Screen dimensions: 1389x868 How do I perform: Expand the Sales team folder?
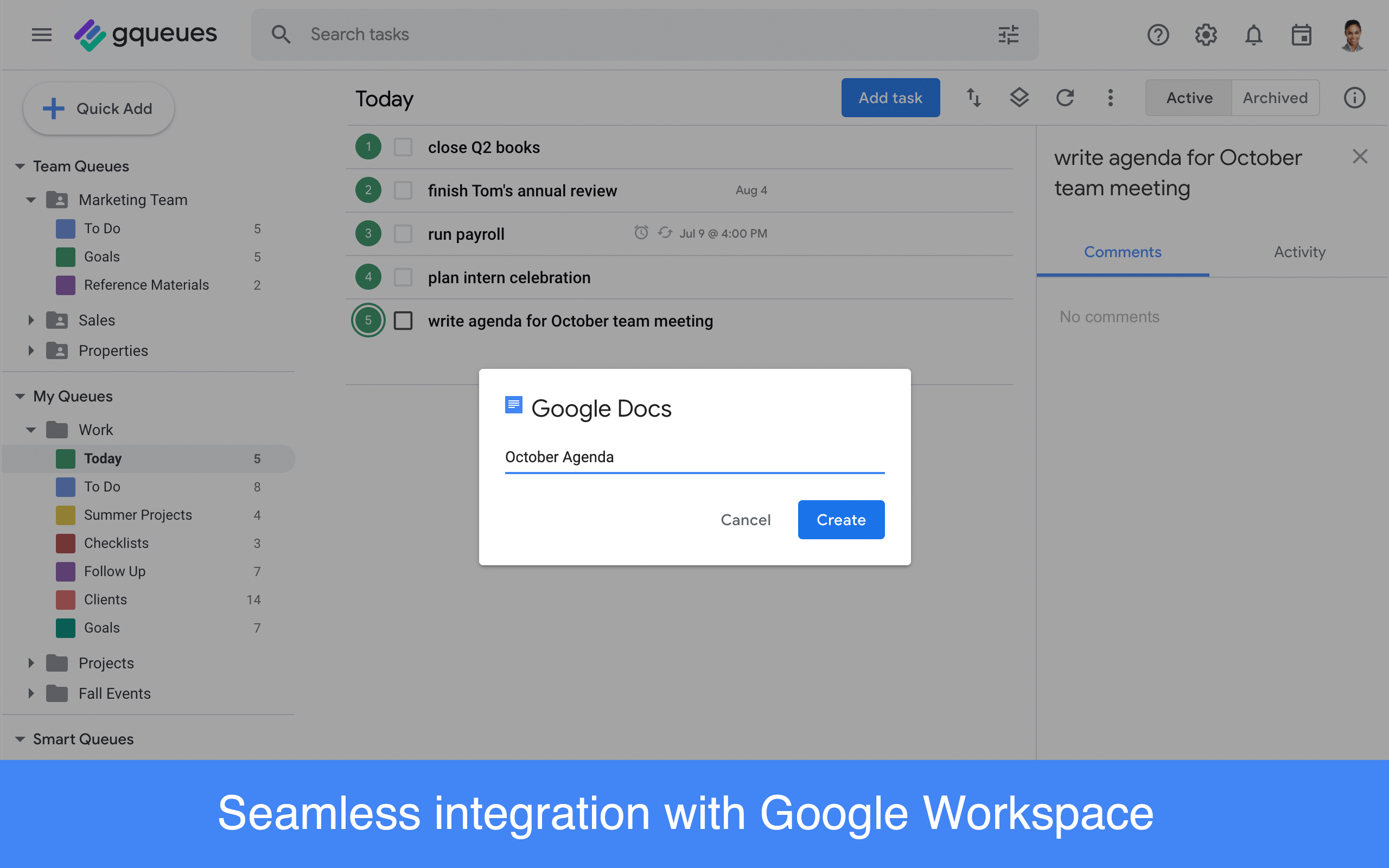click(x=31, y=320)
